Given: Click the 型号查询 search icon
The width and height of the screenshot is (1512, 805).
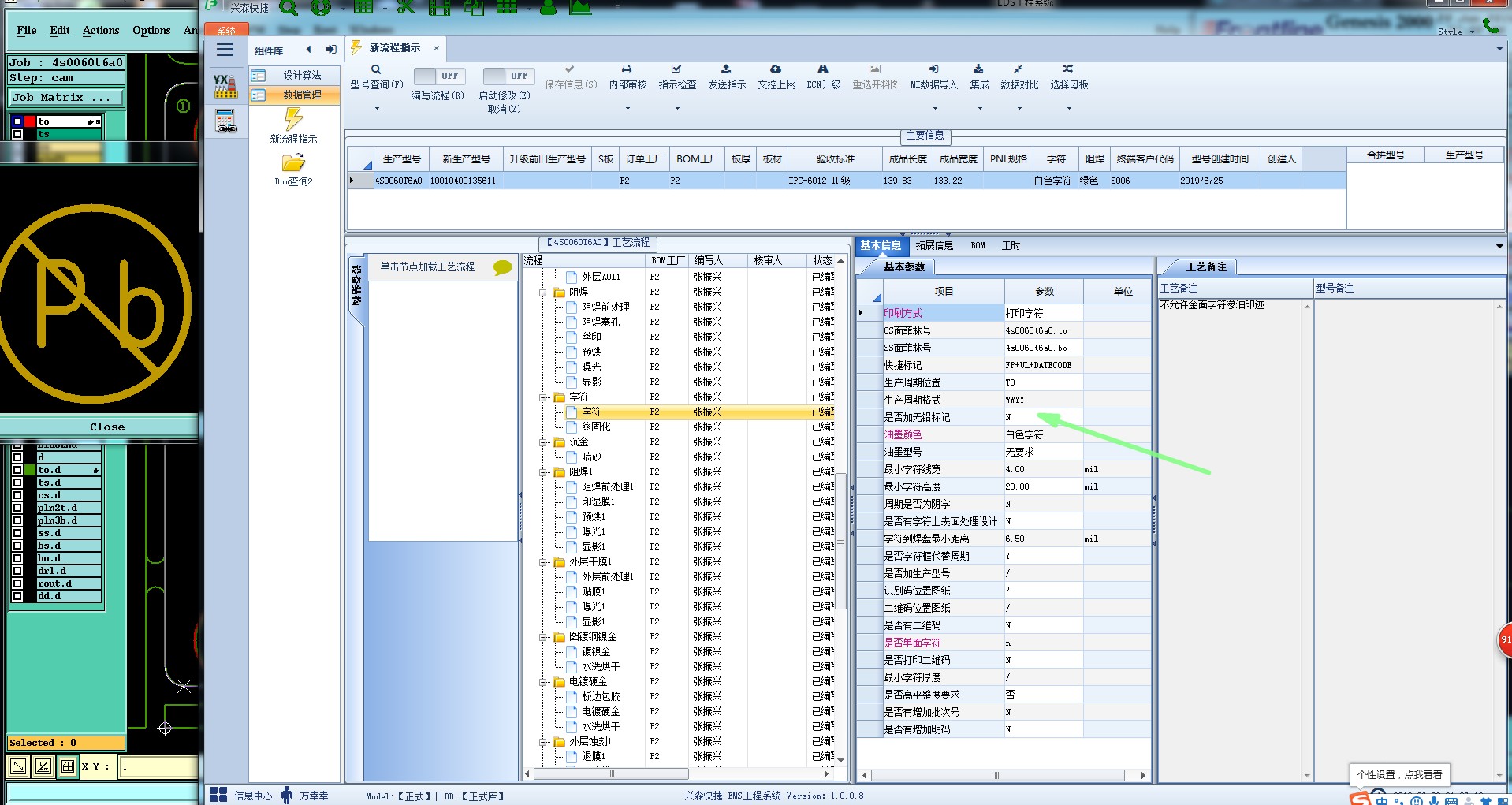Looking at the screenshot, I should coord(376,69).
